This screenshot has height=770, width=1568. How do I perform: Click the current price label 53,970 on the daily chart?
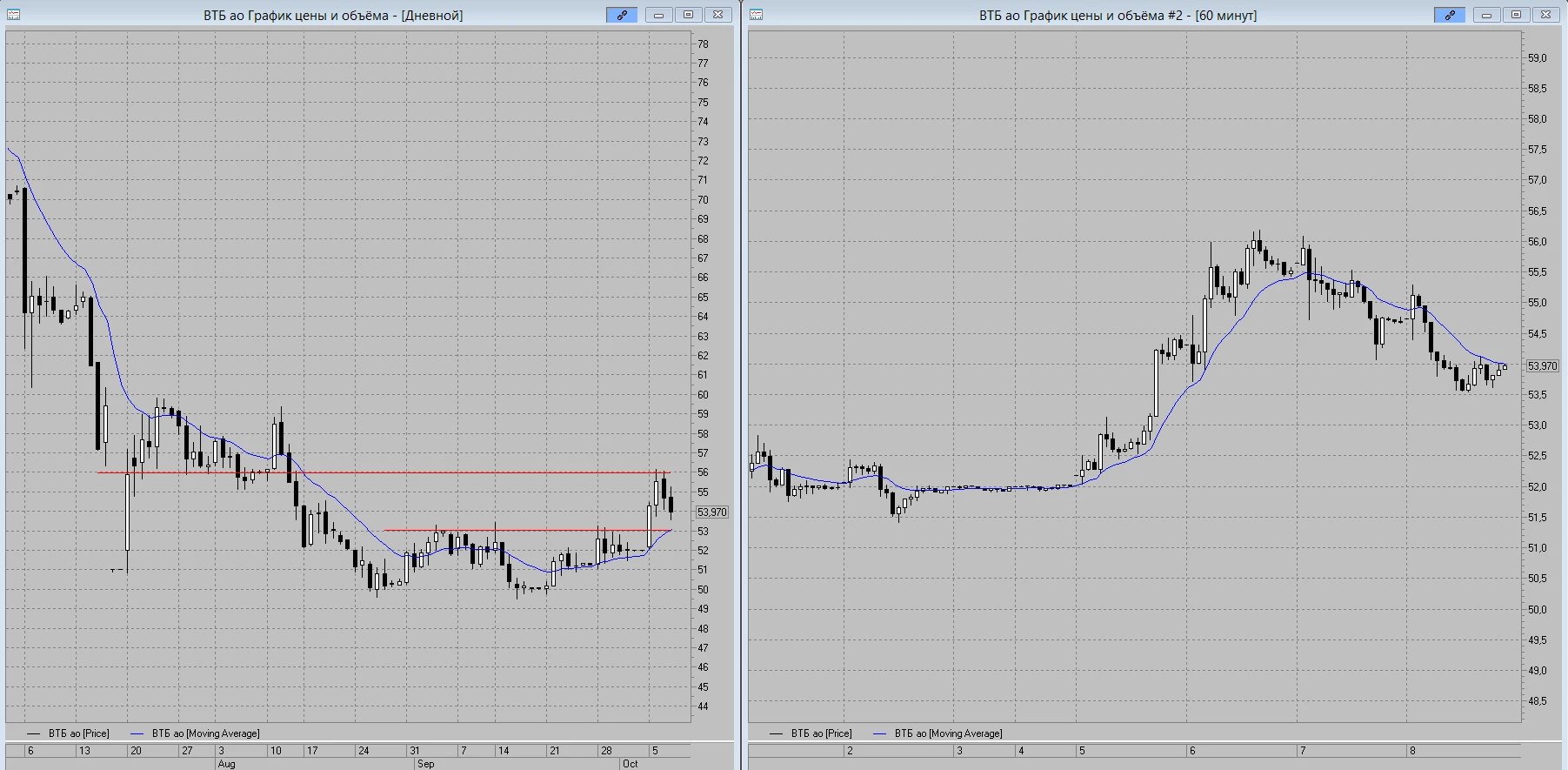coord(712,512)
